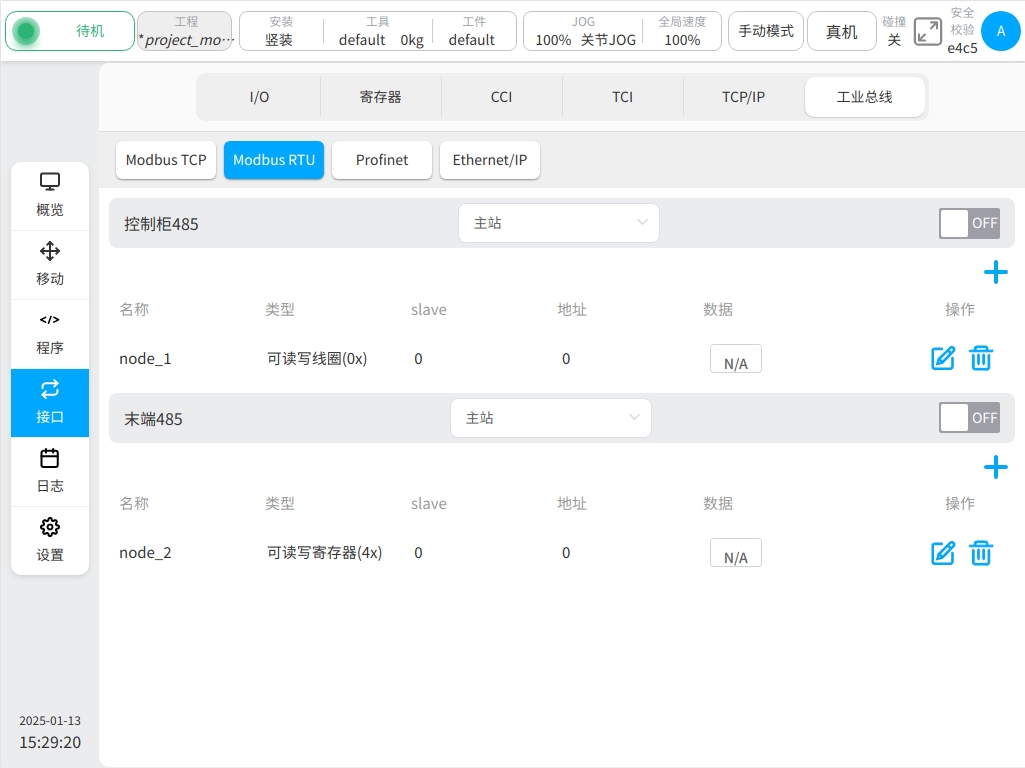
Task: Add a node under 末端485 with plus icon
Action: point(995,467)
